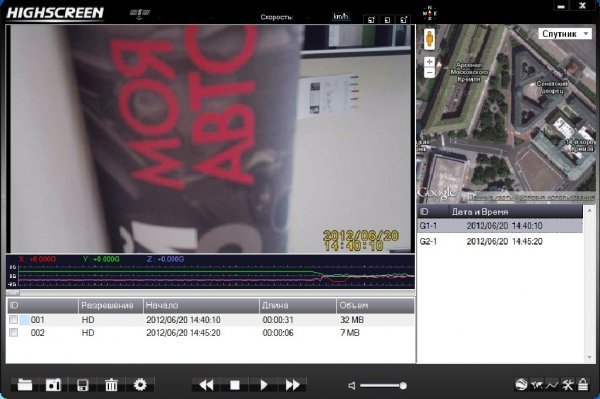Stop the video playback
Image resolution: width=600 pixels, height=399 pixels.
(235, 385)
